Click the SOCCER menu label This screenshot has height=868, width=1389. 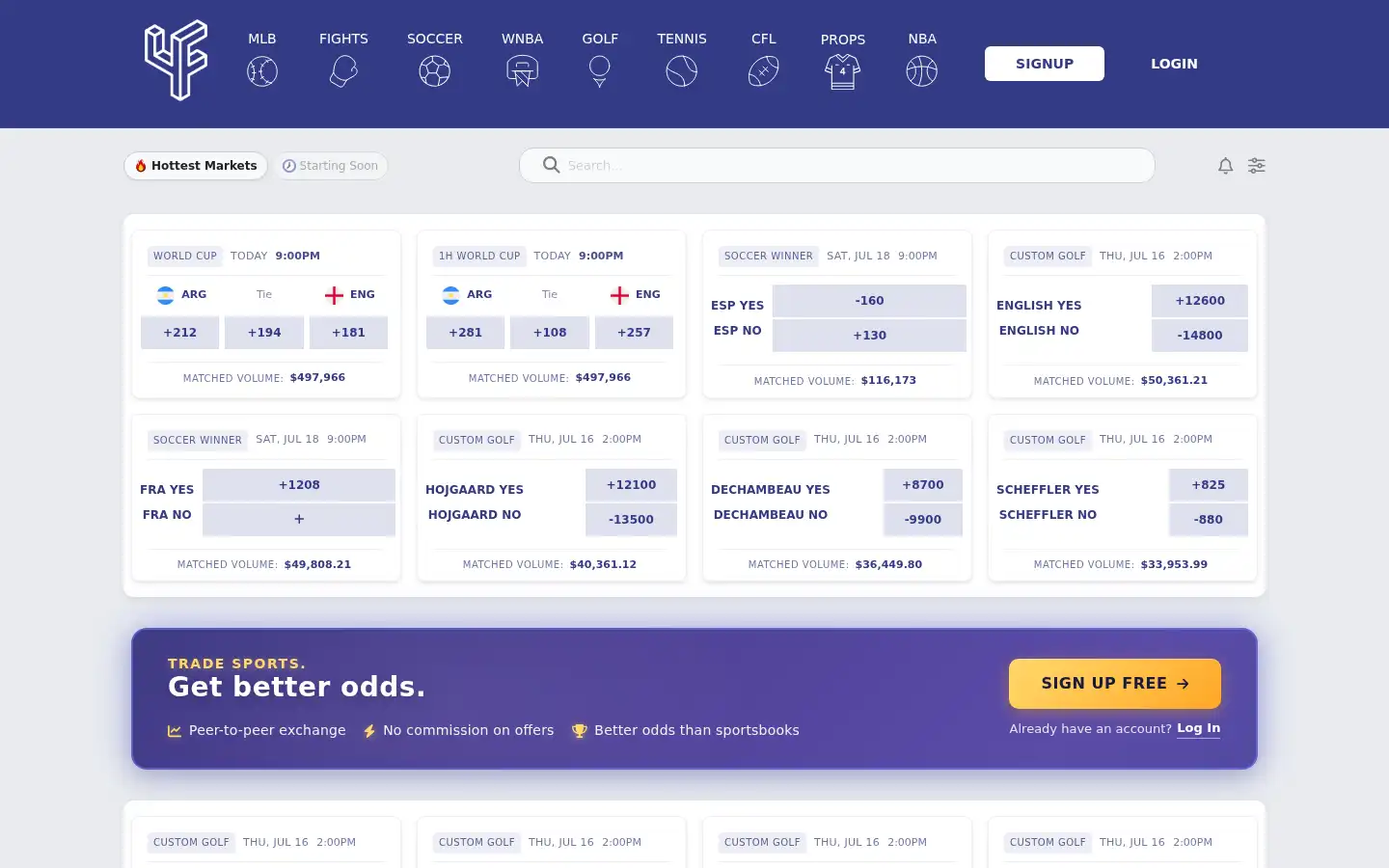pos(435,39)
